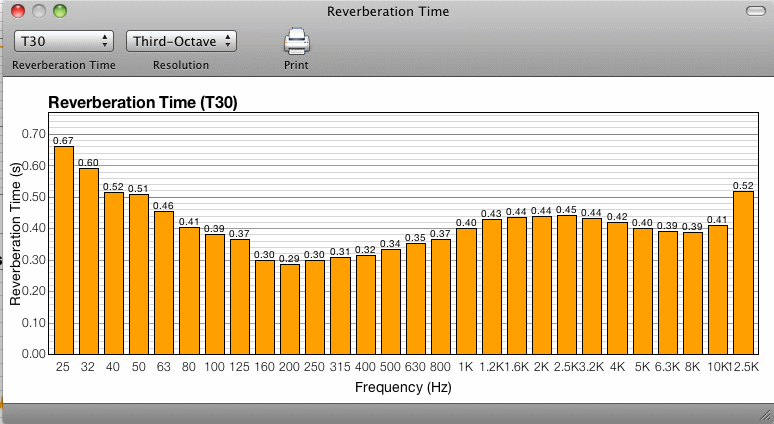The height and width of the screenshot is (424, 774).
Task: Select the 12.5K bar at chart's right end
Action: 743,272
